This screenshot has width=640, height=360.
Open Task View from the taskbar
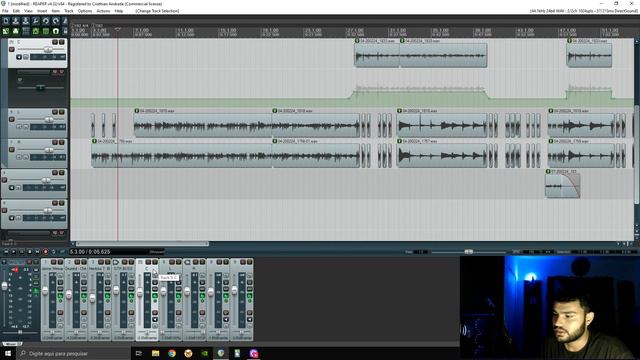point(139,353)
